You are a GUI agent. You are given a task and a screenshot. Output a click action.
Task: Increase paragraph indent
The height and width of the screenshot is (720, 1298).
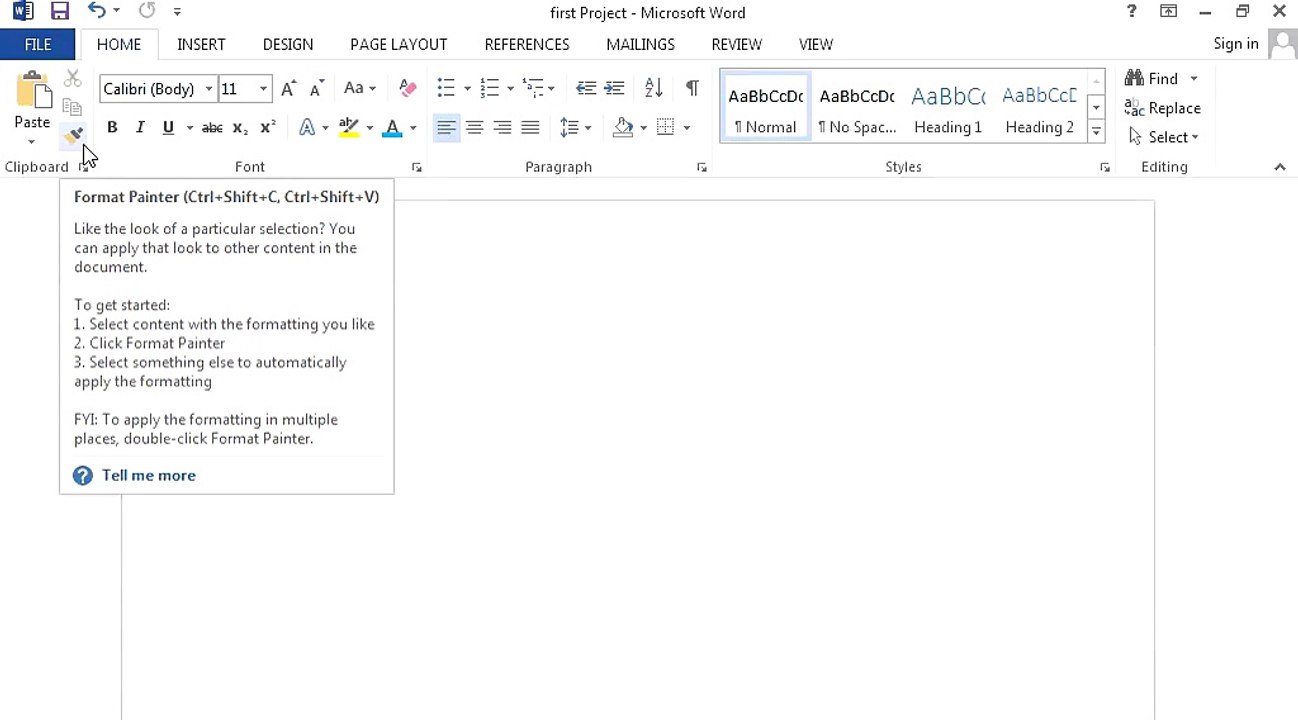(614, 88)
